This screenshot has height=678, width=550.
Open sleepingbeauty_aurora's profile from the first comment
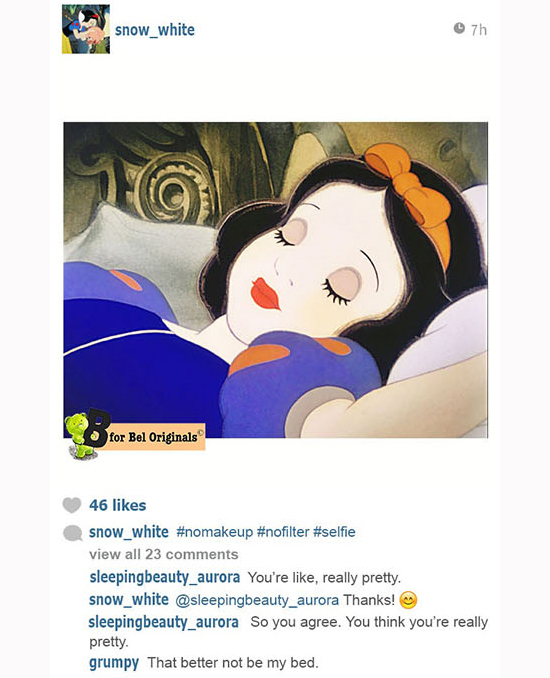click(164, 577)
